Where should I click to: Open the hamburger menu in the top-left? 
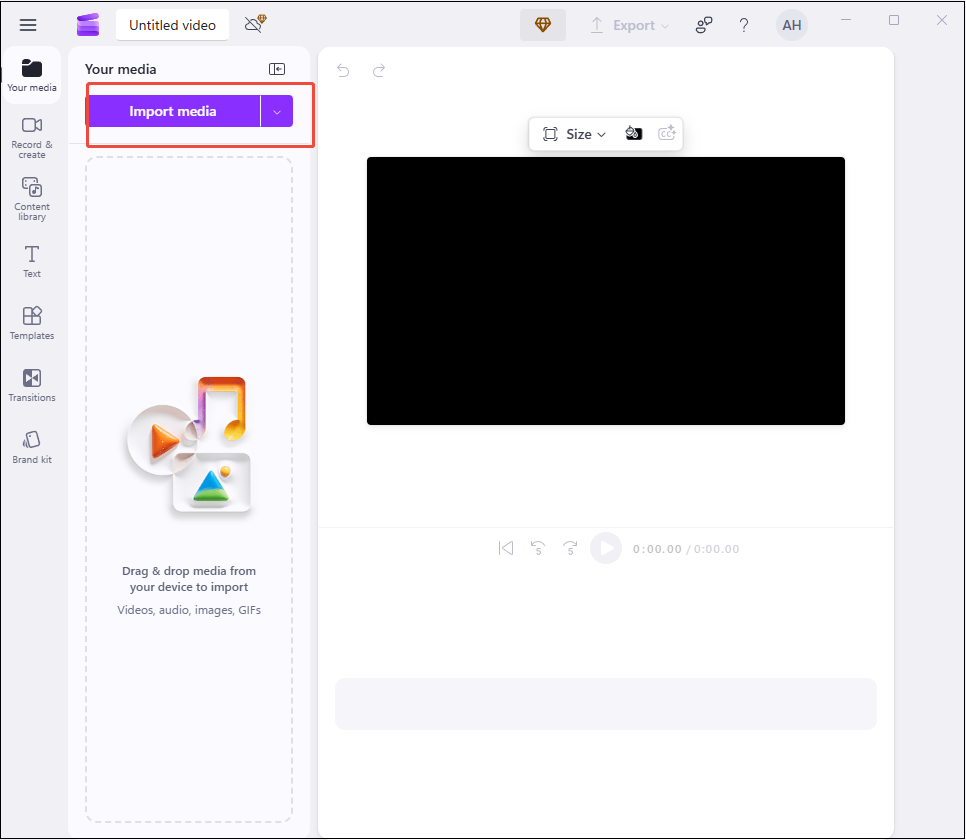click(27, 24)
